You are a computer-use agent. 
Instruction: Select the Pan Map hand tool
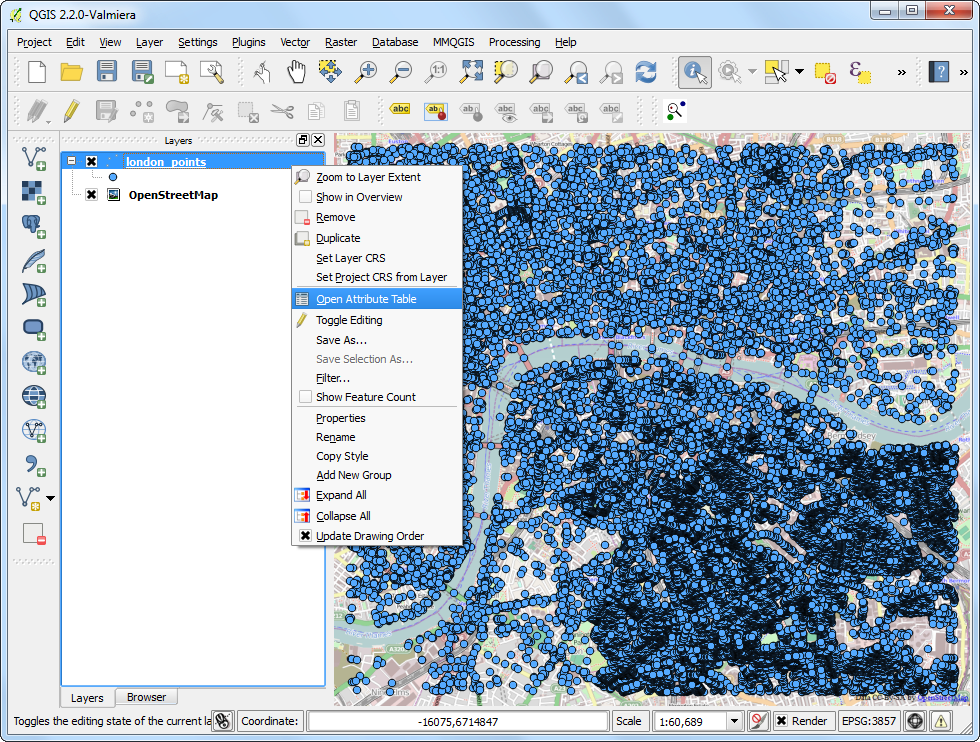click(x=297, y=72)
